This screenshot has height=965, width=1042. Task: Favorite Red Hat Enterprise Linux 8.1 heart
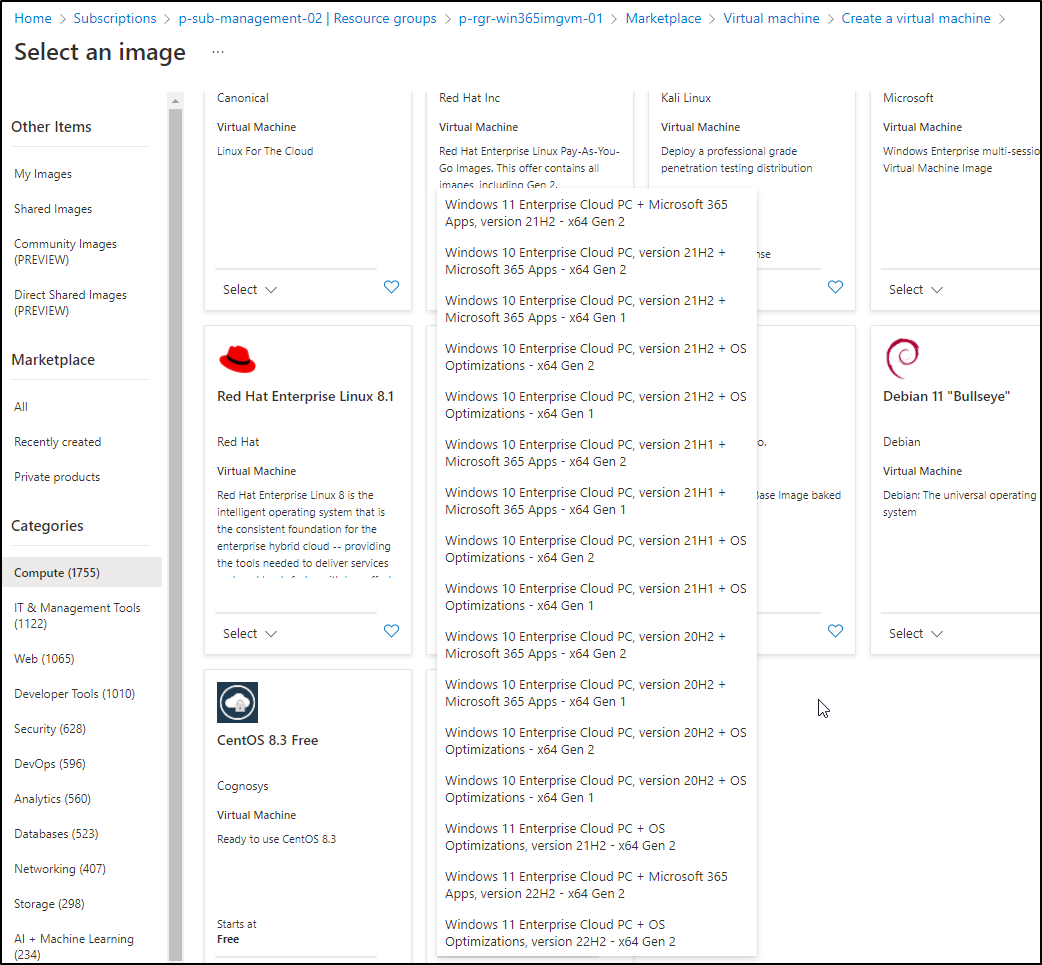391,631
